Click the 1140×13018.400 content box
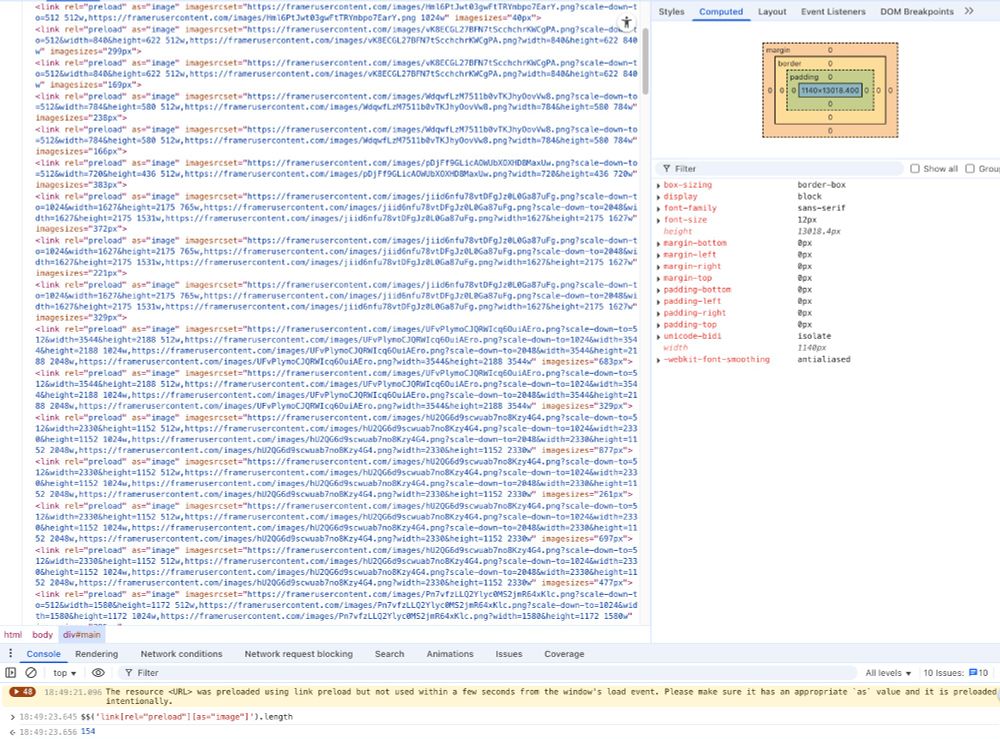The height and width of the screenshot is (739, 1000). click(x=830, y=91)
